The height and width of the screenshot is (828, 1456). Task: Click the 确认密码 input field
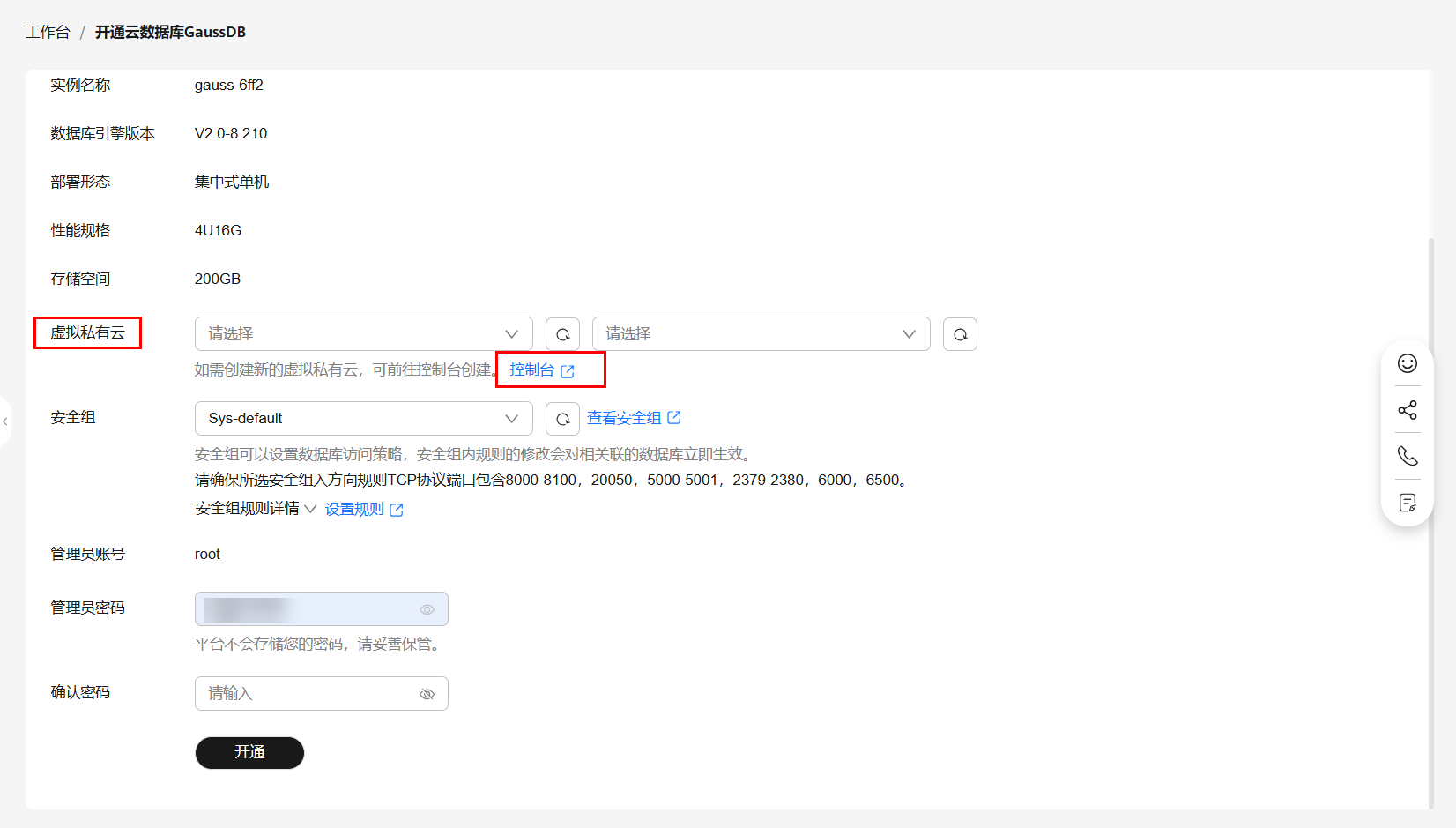[x=308, y=694]
